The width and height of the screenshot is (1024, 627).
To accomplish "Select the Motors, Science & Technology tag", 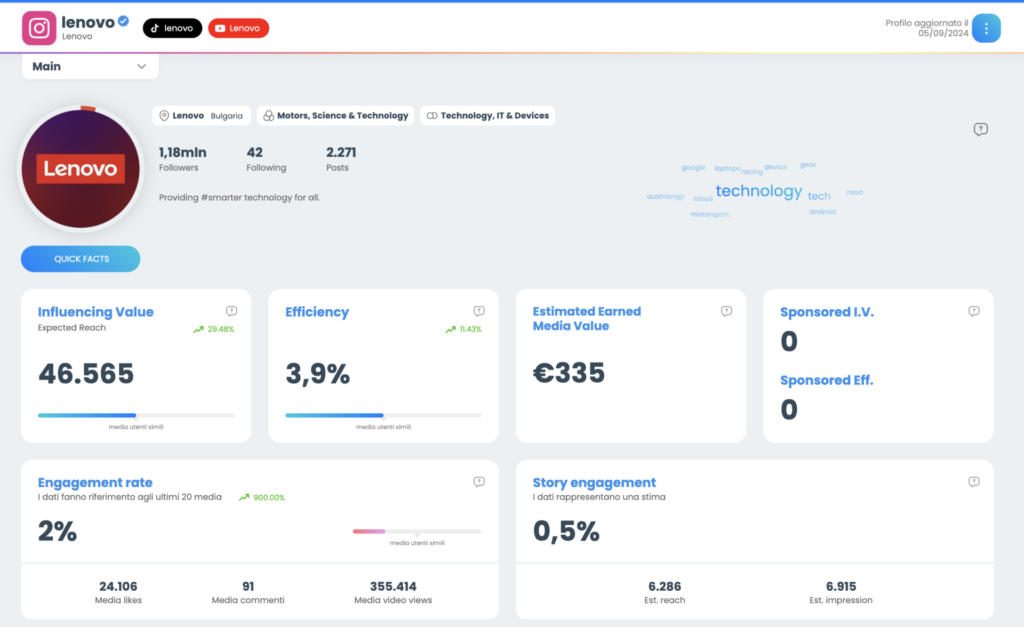I will point(336,116).
